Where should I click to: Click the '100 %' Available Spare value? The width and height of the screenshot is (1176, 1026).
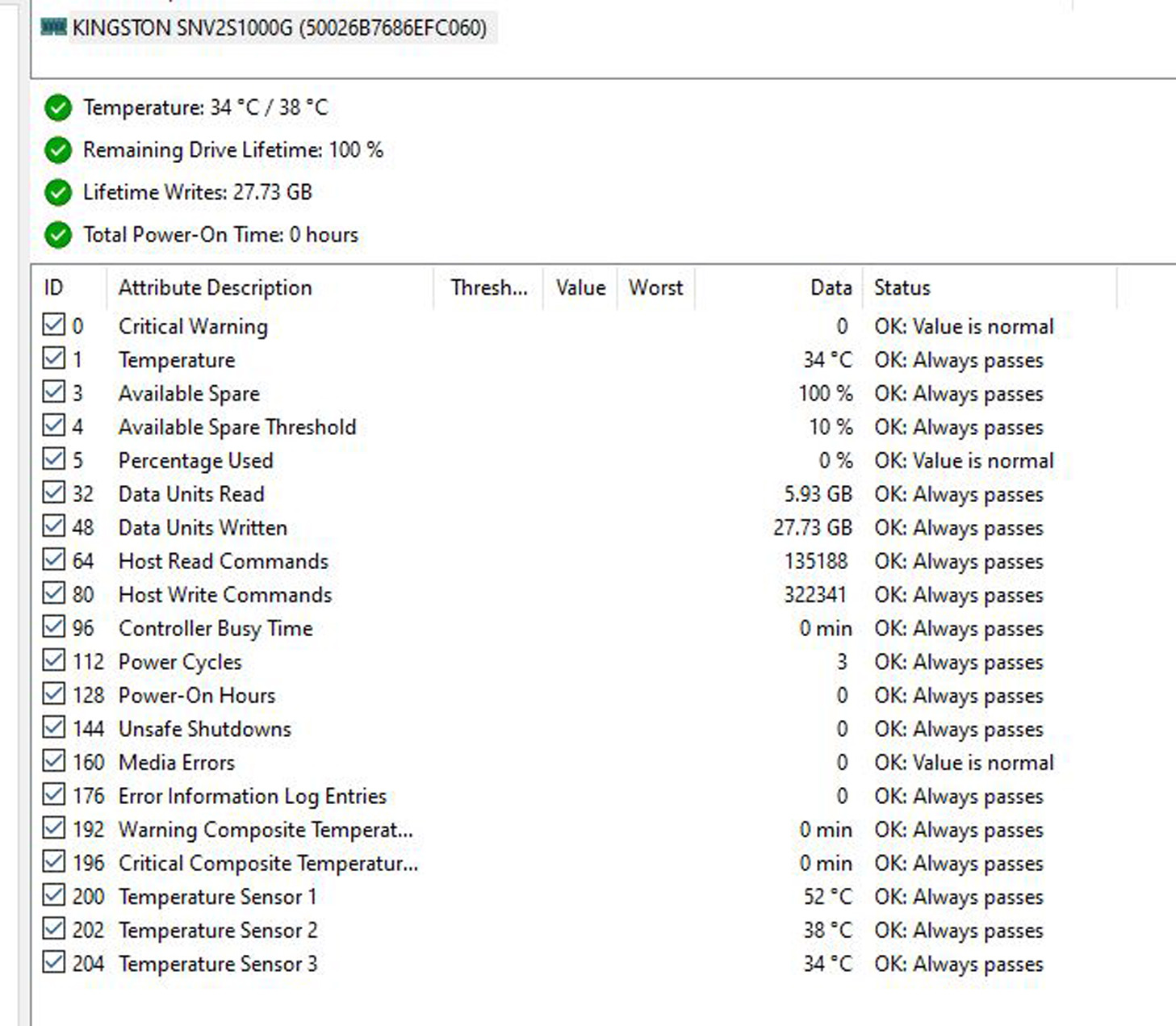tap(826, 393)
